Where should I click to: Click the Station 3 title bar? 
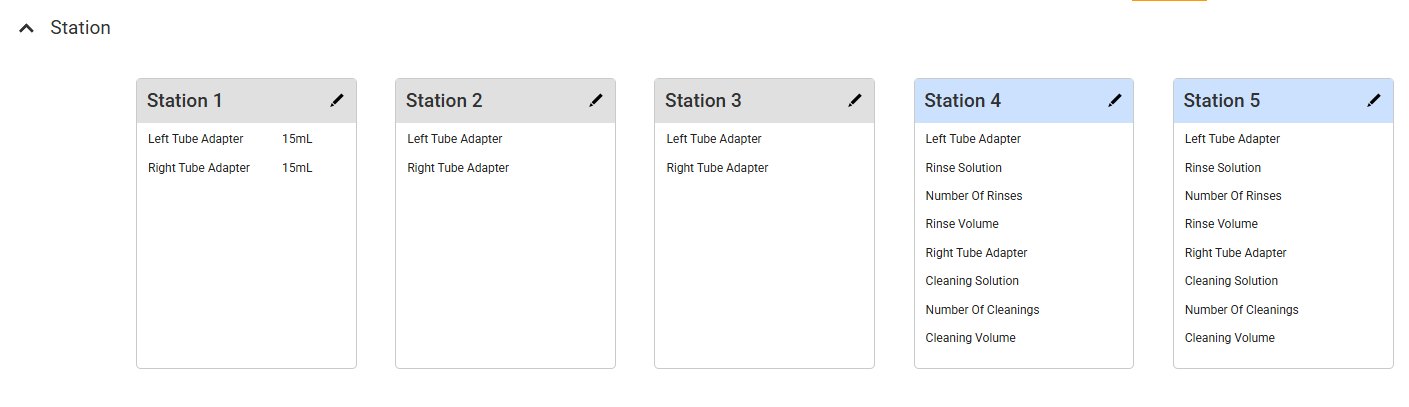coord(750,101)
